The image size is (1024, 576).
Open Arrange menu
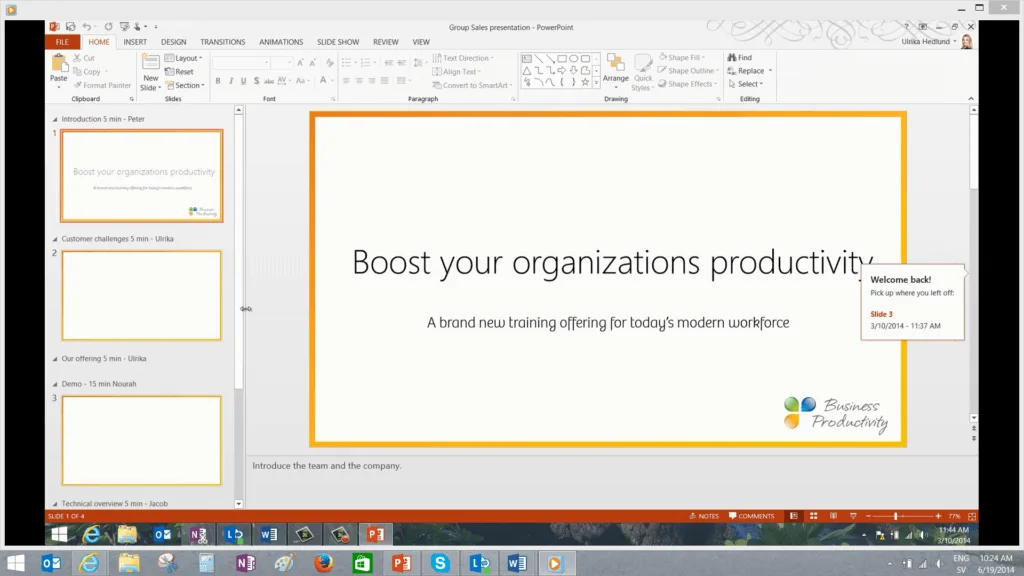[x=615, y=72]
